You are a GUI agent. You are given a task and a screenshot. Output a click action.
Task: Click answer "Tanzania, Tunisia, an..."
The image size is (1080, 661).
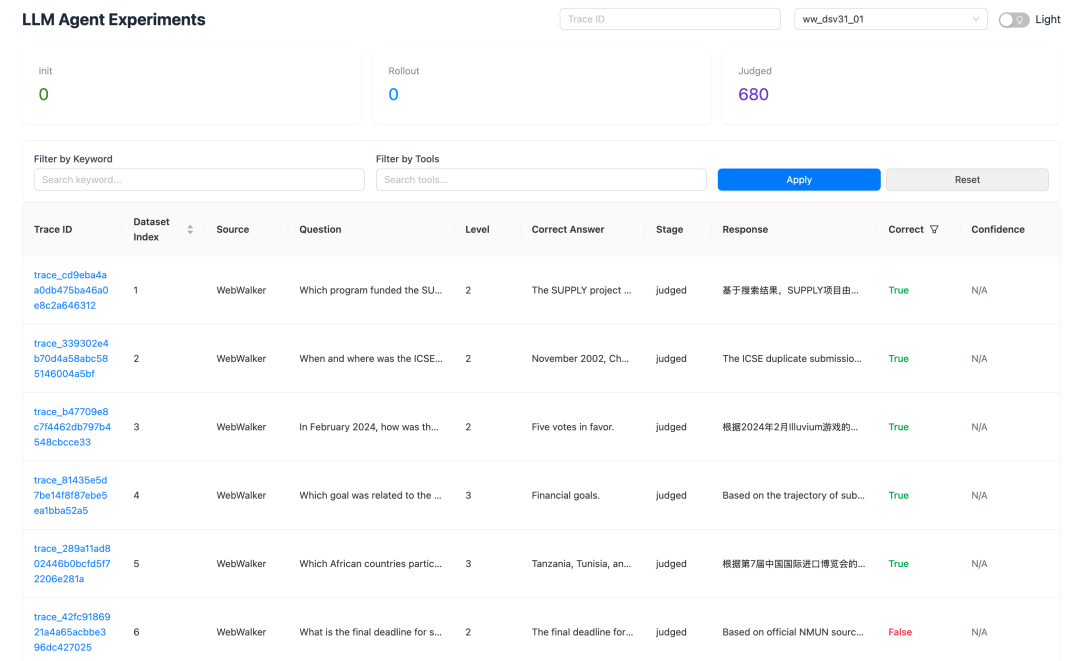[581, 563]
